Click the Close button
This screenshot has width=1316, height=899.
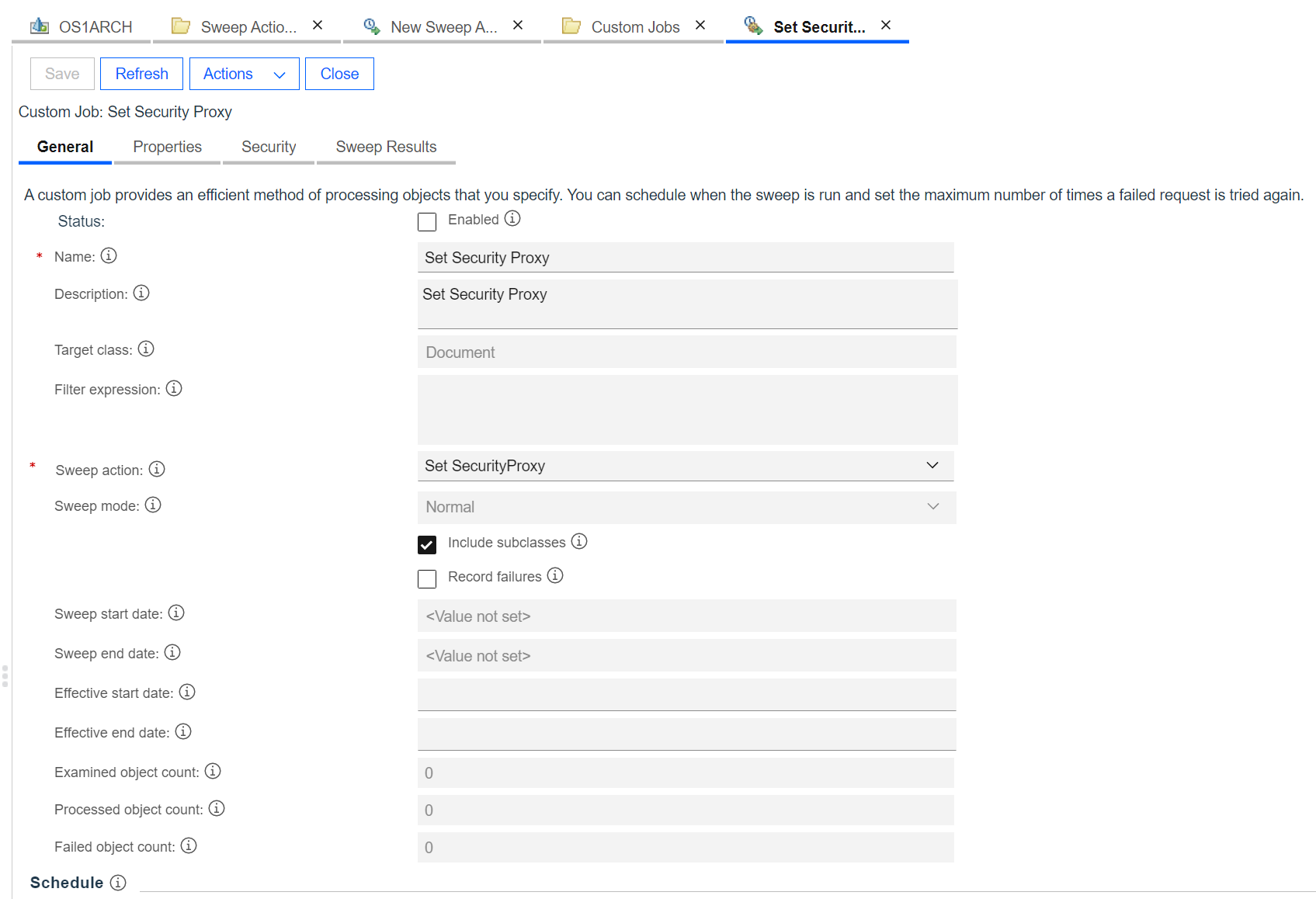[x=339, y=73]
